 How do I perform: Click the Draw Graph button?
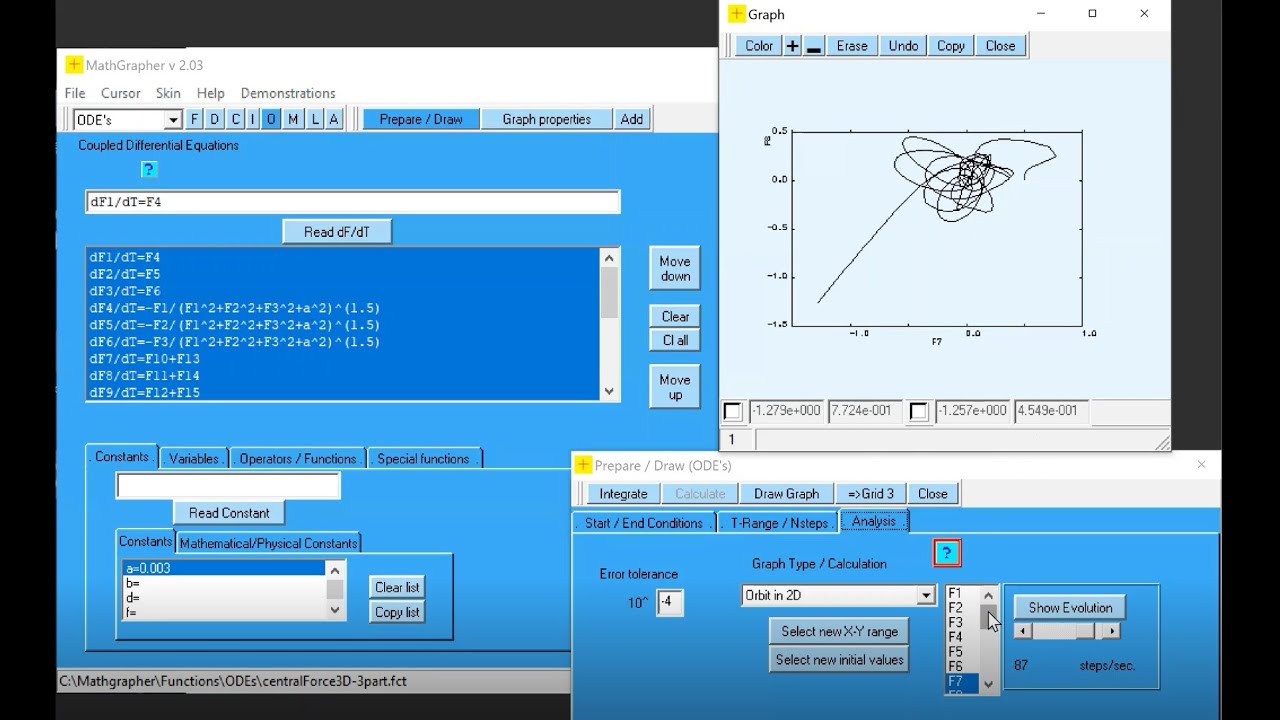click(786, 494)
